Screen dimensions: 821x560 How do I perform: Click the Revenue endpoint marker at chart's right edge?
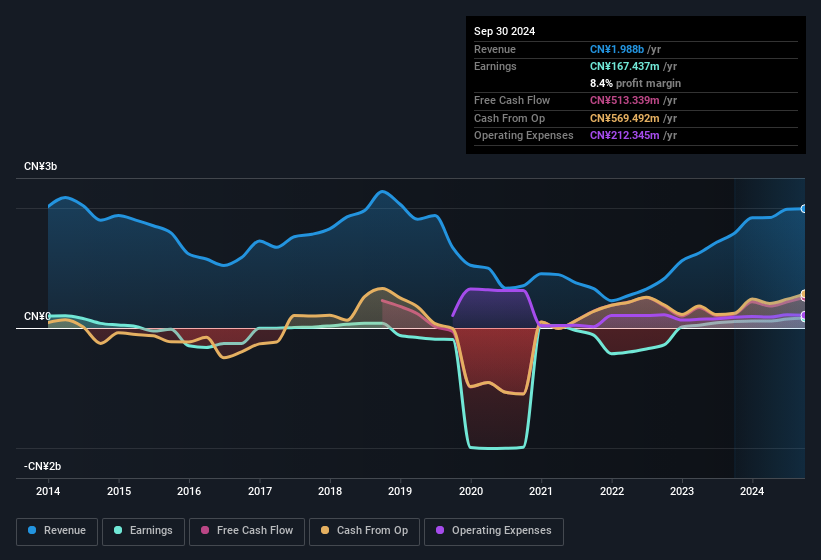(804, 209)
